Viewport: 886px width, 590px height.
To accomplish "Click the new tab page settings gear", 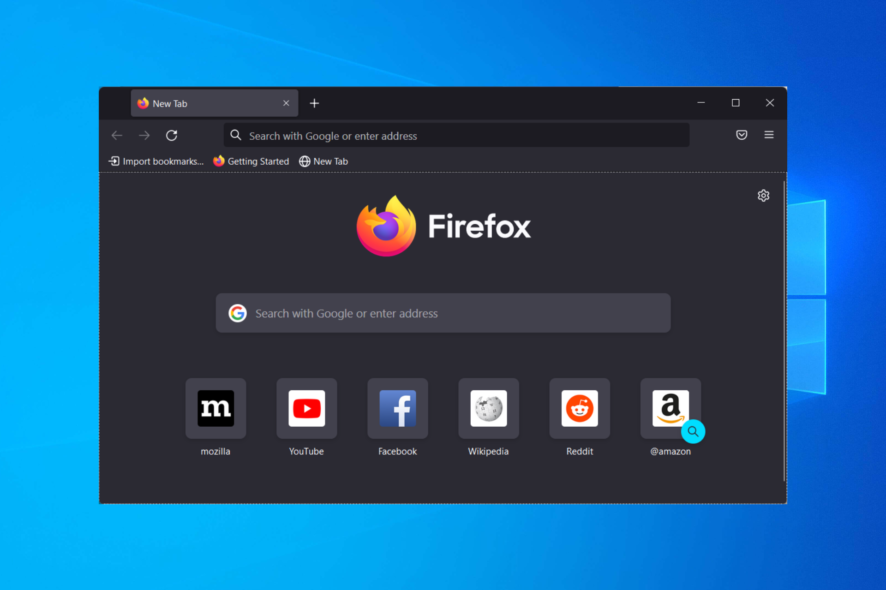I will [x=763, y=196].
